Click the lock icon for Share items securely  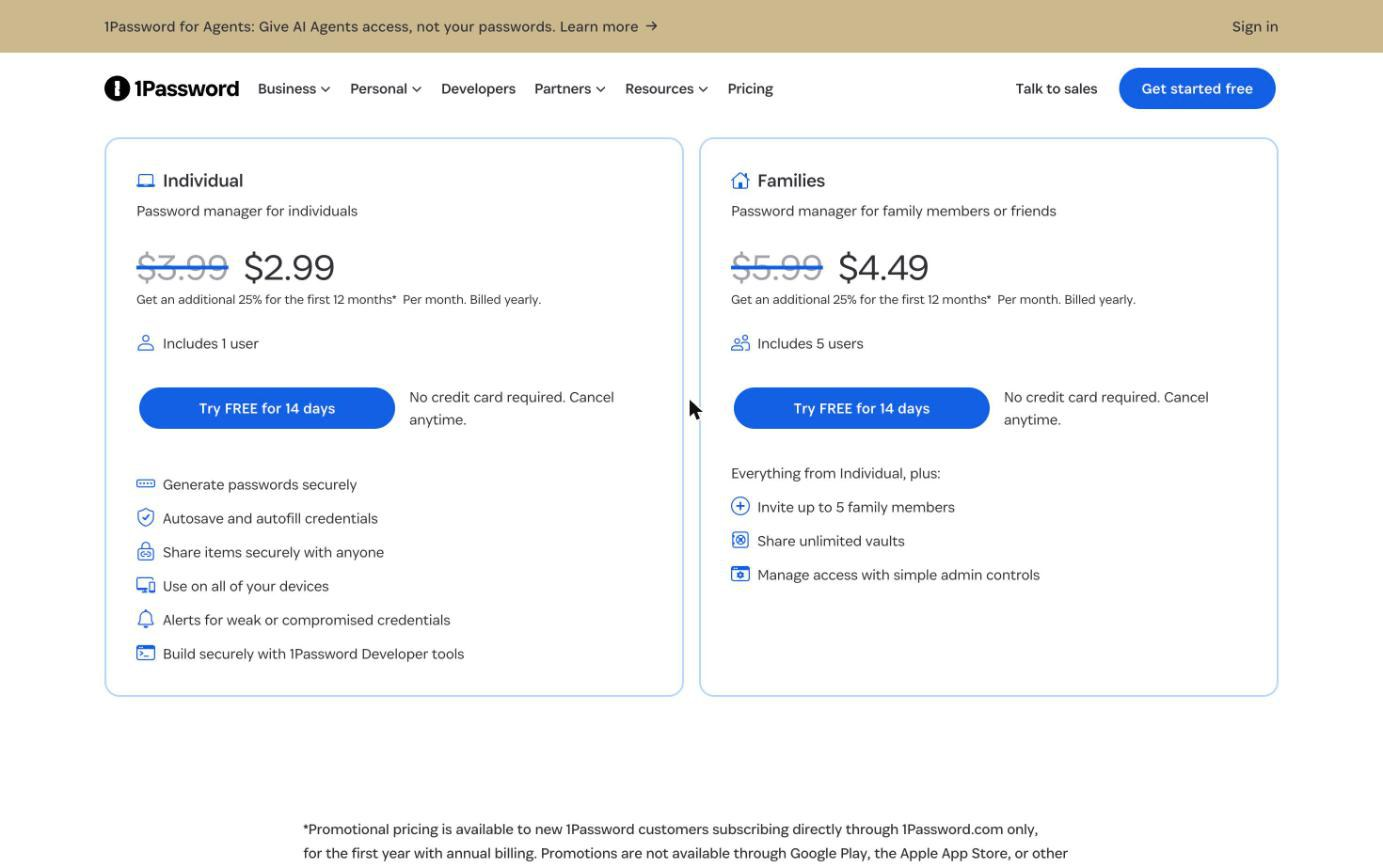(x=146, y=552)
